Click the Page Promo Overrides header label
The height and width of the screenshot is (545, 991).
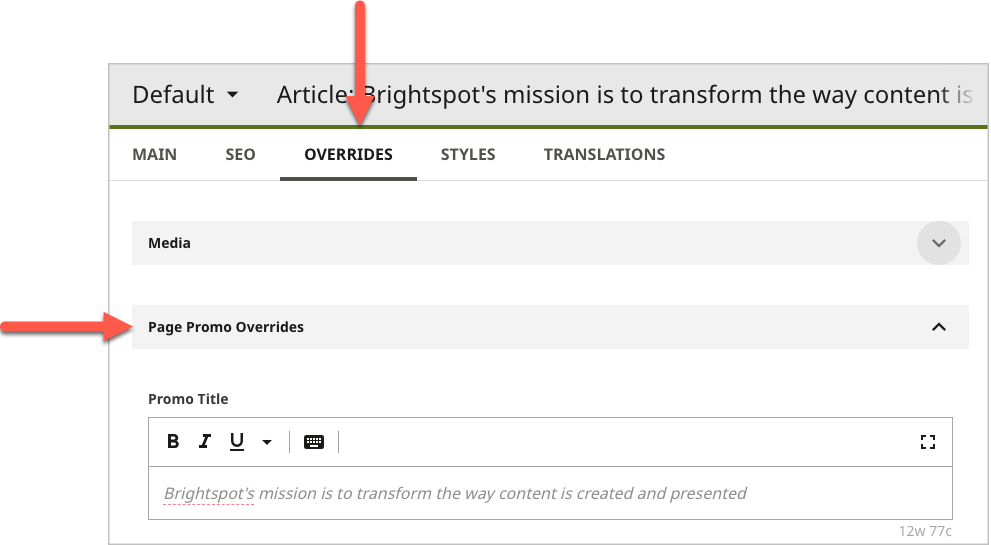pyautogui.click(x=226, y=327)
